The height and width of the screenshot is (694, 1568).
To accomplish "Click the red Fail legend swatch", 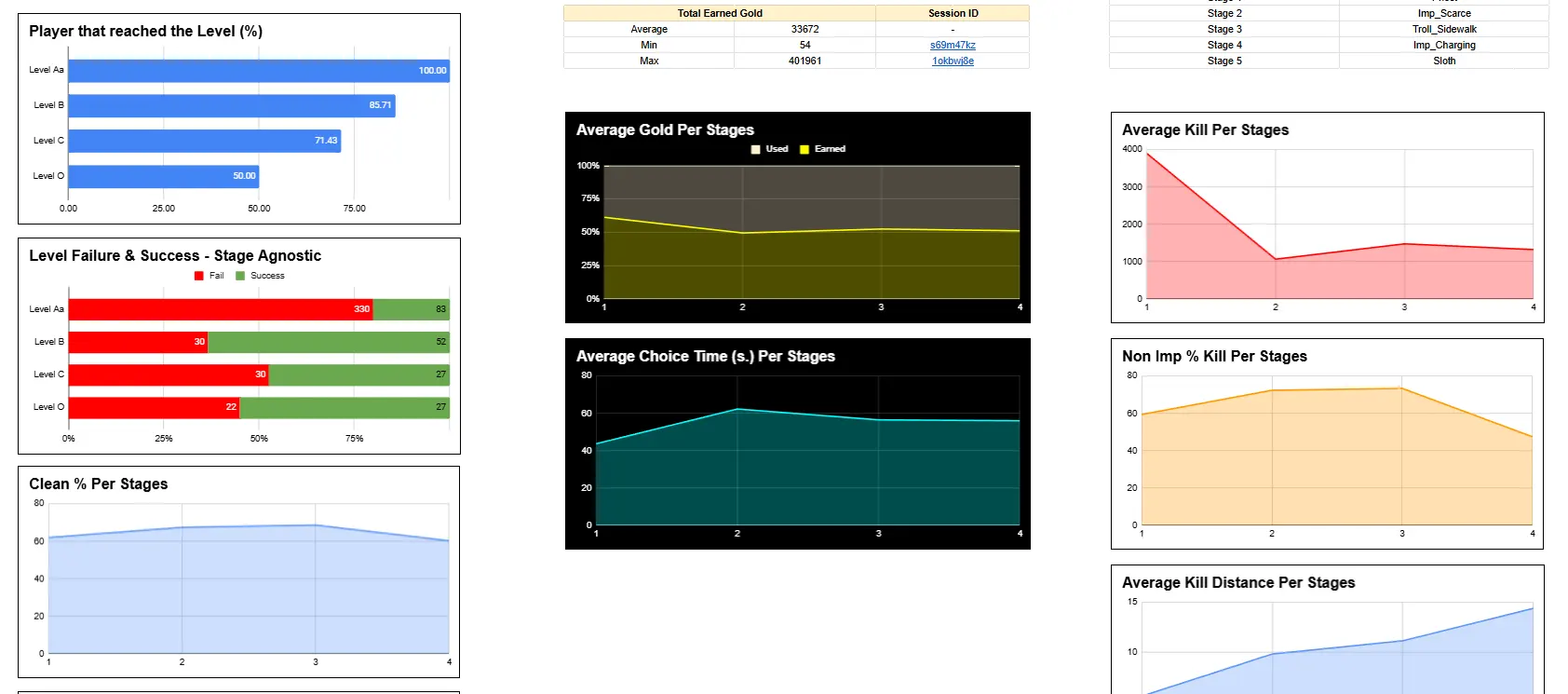I will 199,276.
